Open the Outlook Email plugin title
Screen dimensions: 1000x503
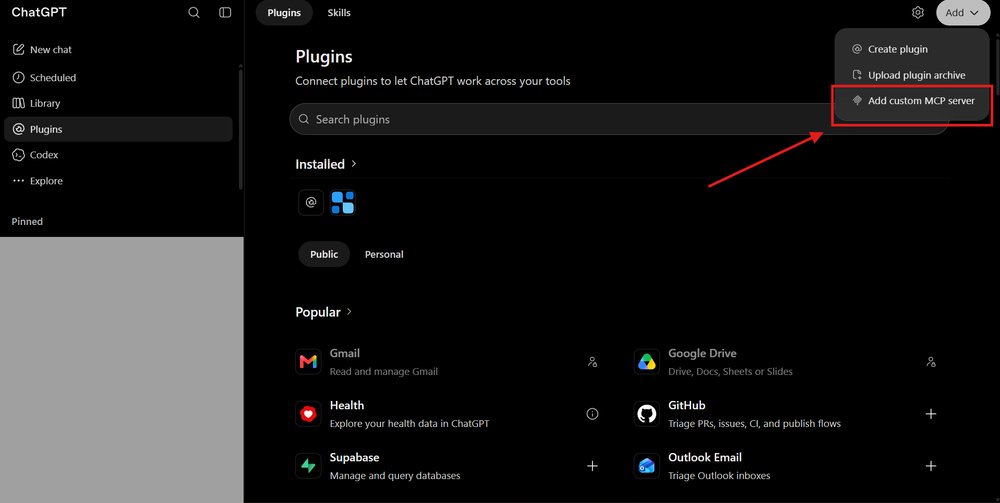point(705,458)
